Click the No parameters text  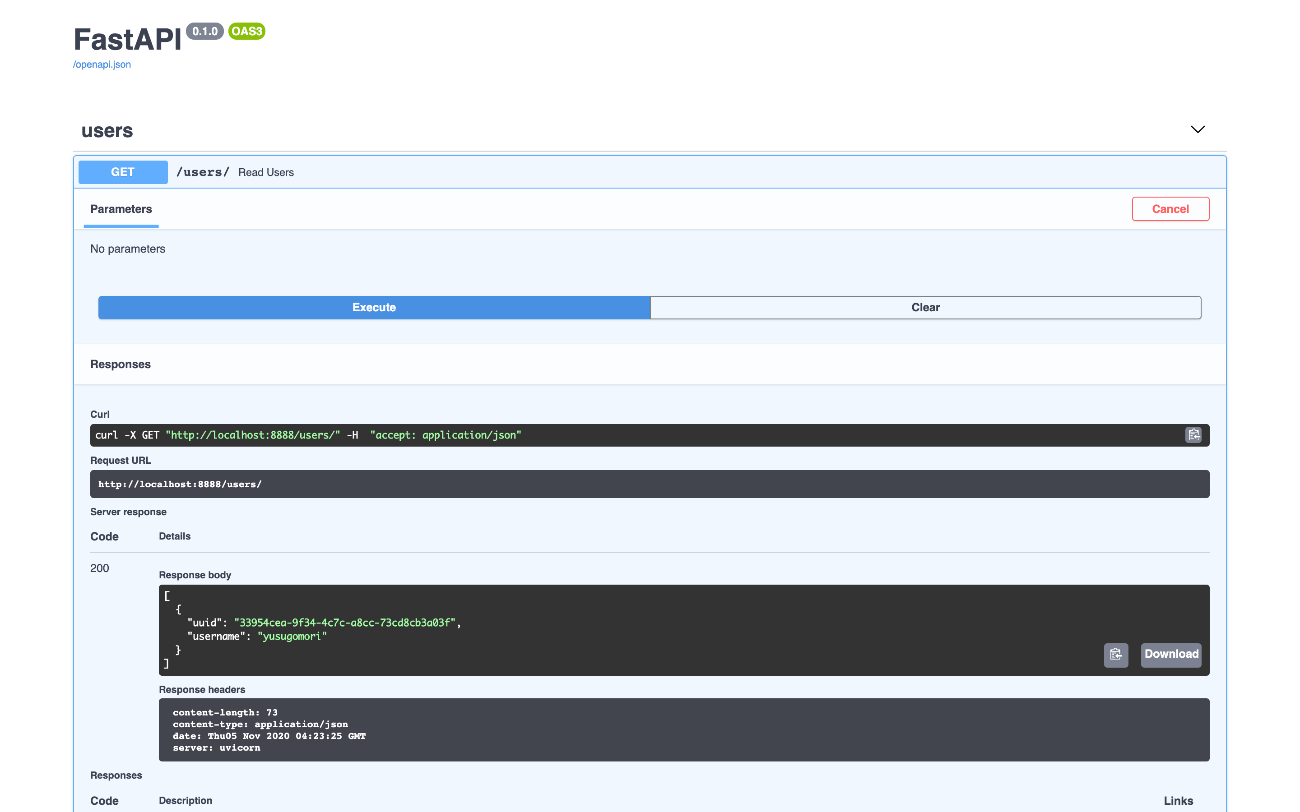click(128, 249)
